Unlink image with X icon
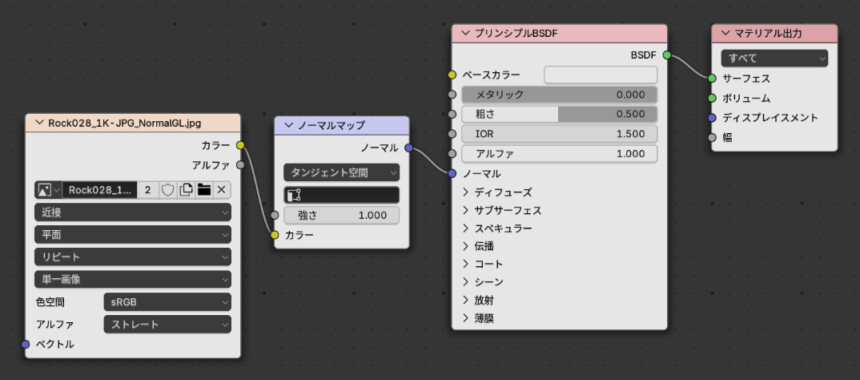 point(222,190)
